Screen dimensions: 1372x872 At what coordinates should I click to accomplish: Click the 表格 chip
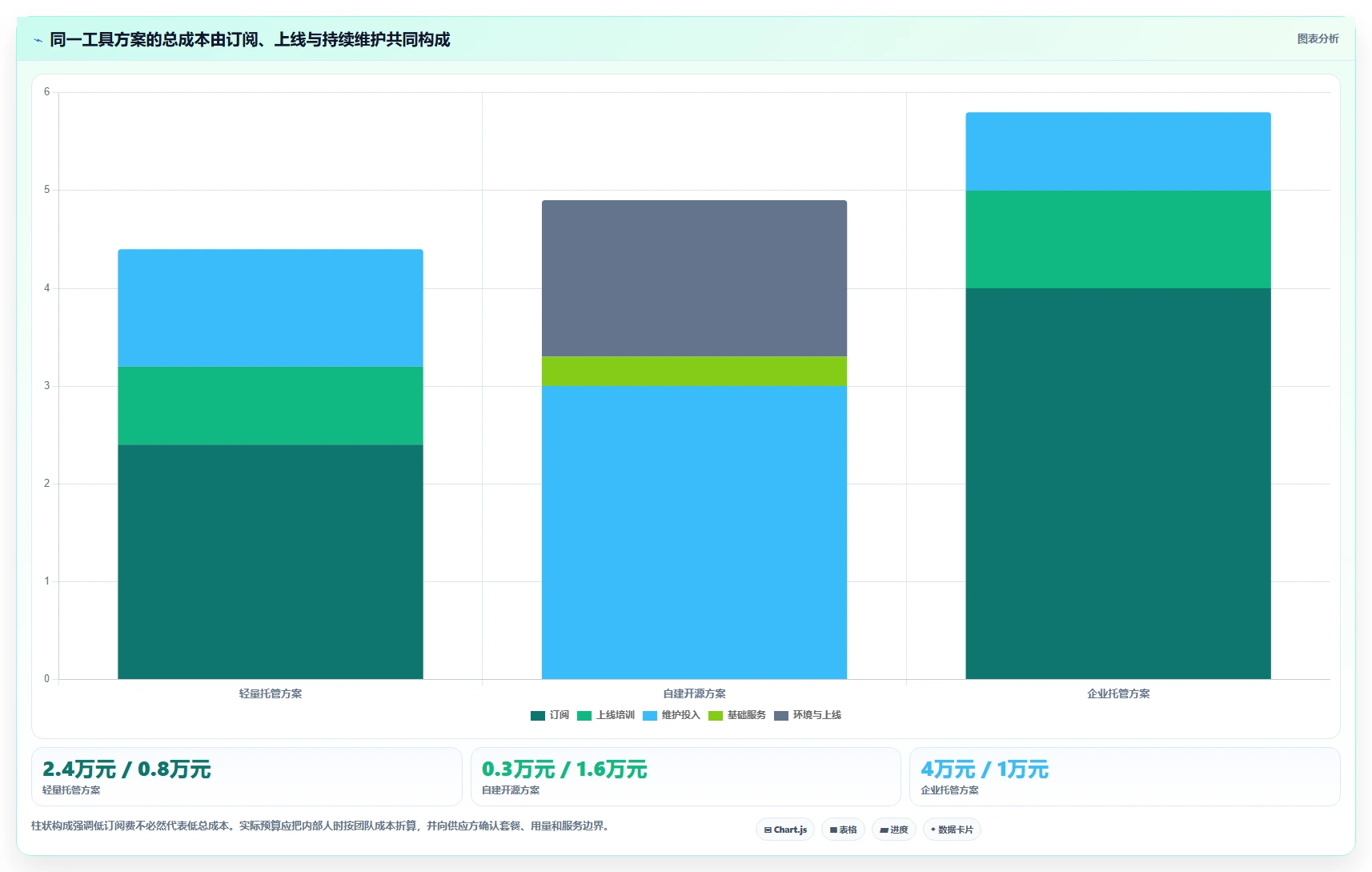[843, 830]
